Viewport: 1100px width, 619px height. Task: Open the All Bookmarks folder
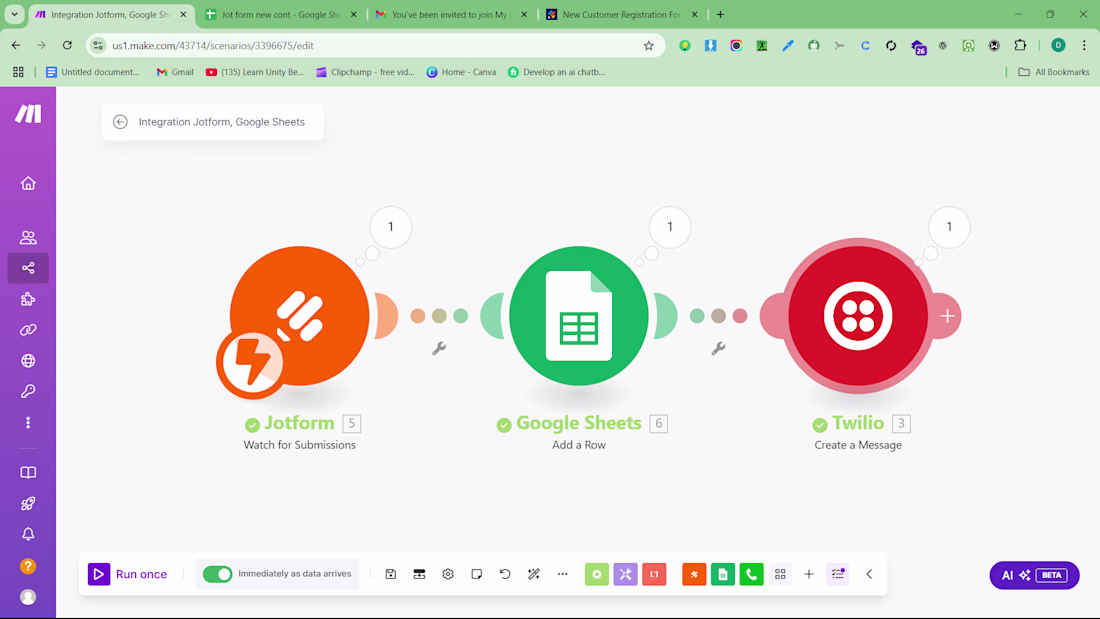[x=1054, y=72]
